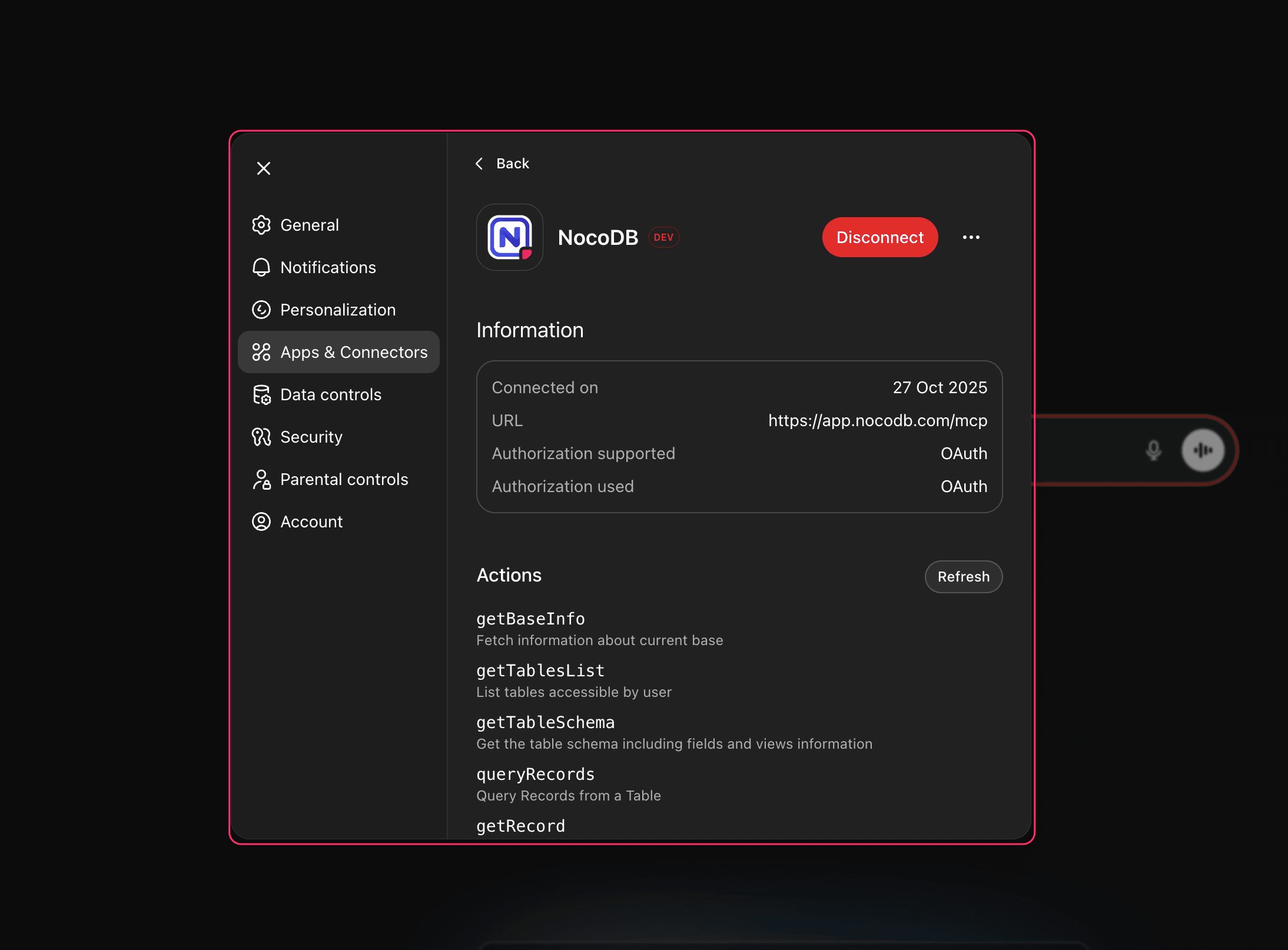The image size is (1288, 950).
Task: Click the Notifications bell icon
Action: (x=261, y=267)
